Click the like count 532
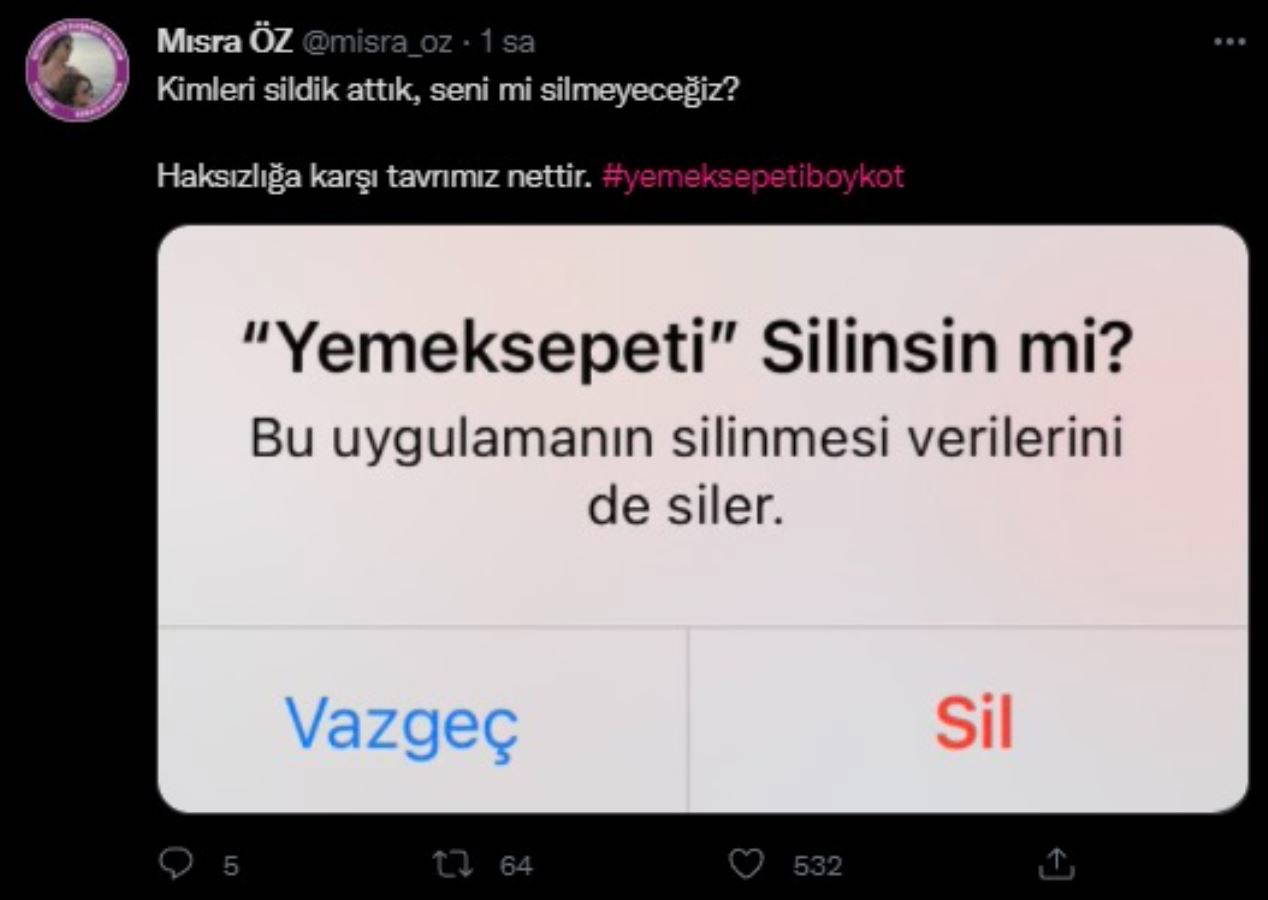This screenshot has height=900, width=1268. pyautogui.click(x=817, y=865)
